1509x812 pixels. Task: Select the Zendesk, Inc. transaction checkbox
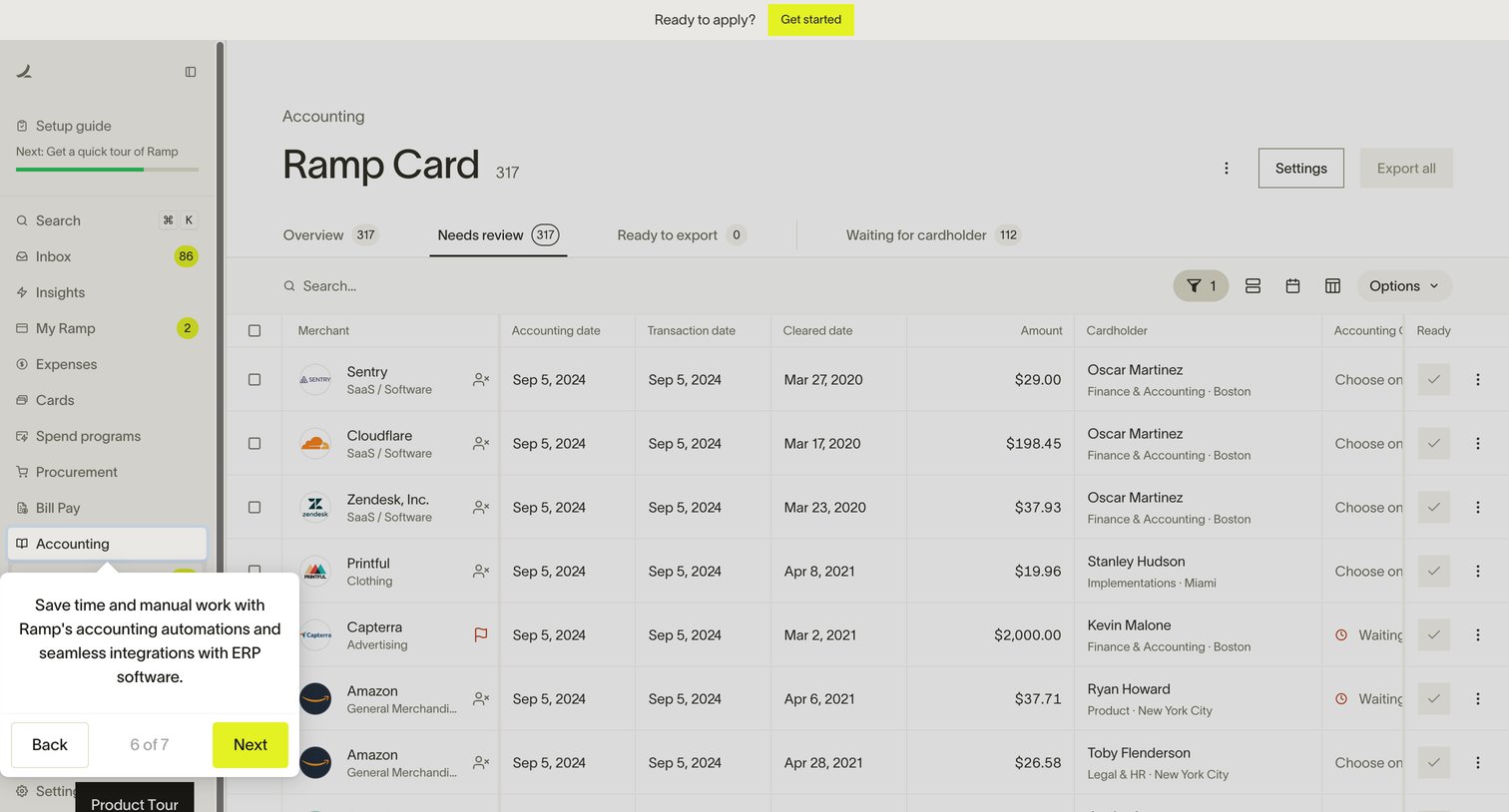pos(254,508)
